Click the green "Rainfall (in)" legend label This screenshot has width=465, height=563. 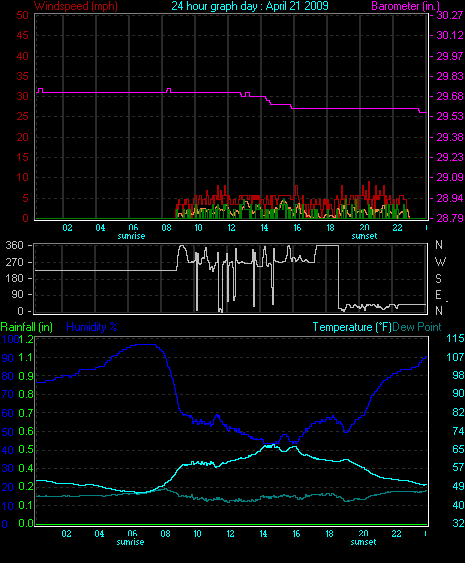pyautogui.click(x=27, y=327)
